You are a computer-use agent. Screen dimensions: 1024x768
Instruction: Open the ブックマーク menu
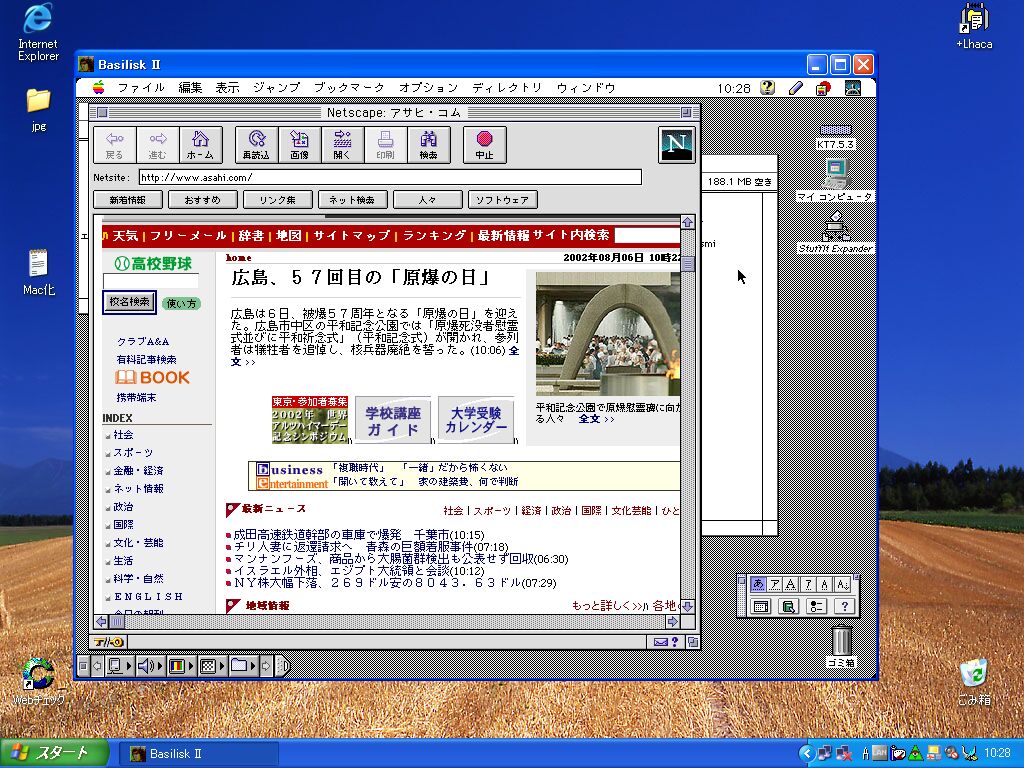coord(349,88)
